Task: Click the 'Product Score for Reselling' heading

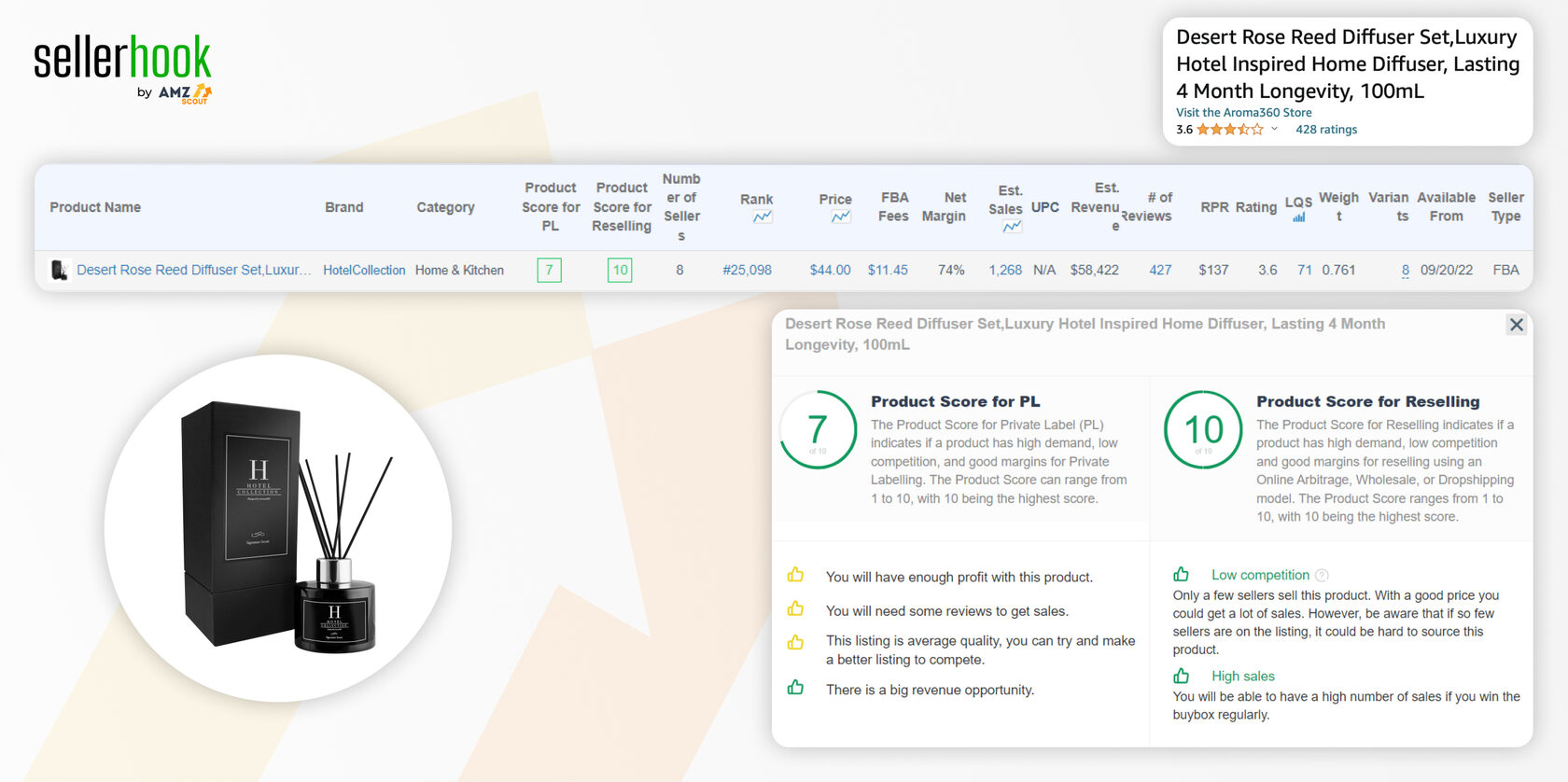Action: coord(1368,401)
